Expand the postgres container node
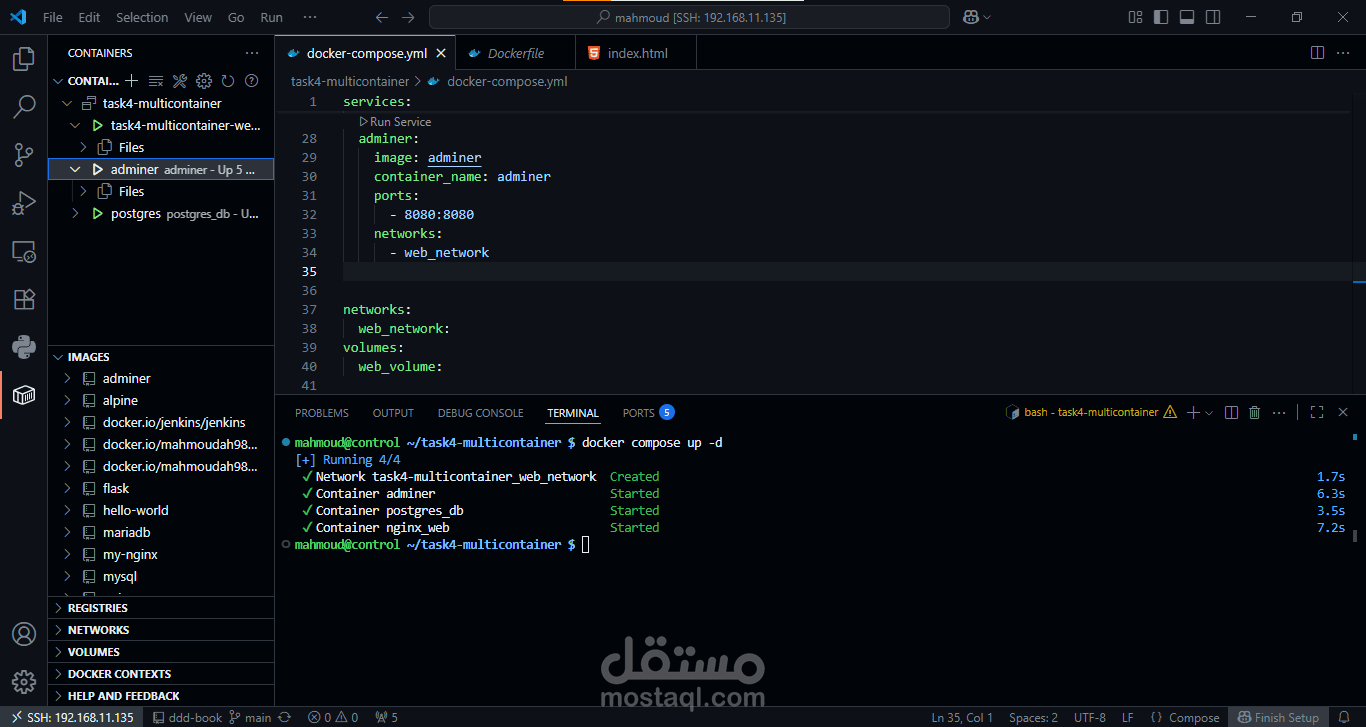1366x727 pixels. [x=75, y=213]
